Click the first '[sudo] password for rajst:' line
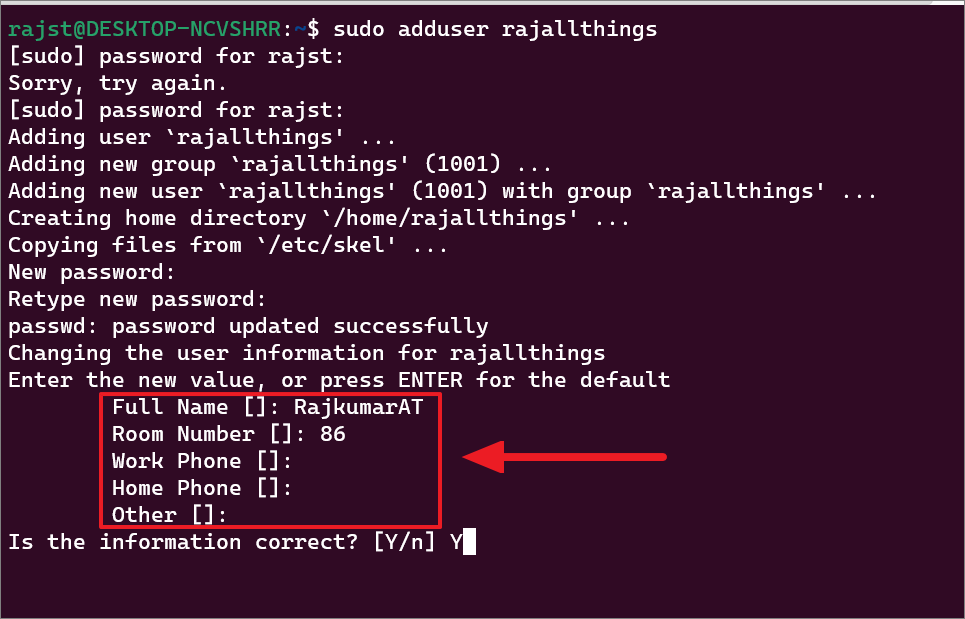 (x=176, y=57)
